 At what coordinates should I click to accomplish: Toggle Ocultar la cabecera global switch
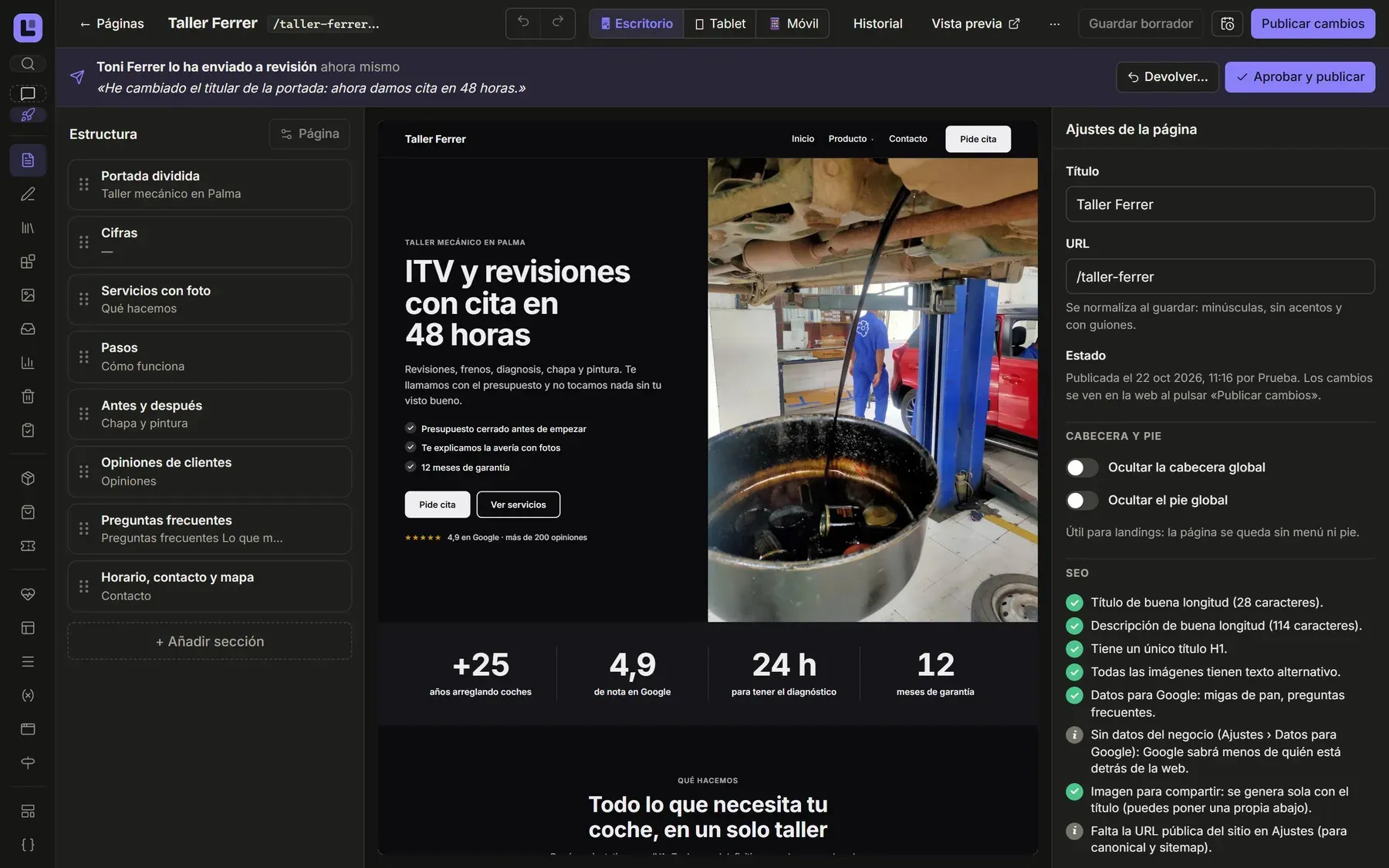tap(1082, 468)
